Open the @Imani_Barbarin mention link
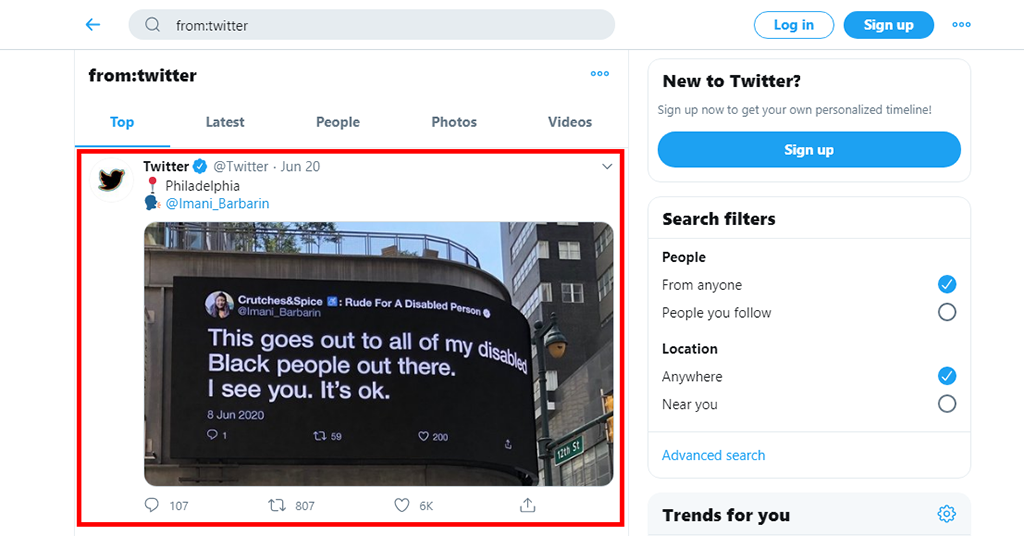The width and height of the screenshot is (1024, 536). [x=217, y=204]
